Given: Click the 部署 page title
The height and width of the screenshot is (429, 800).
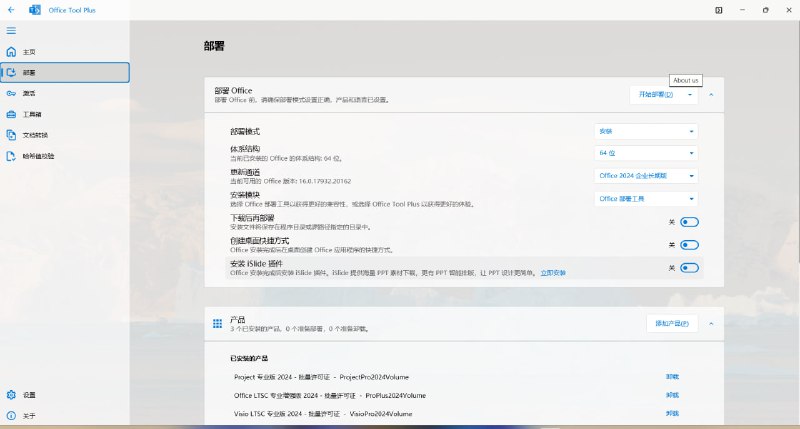Looking at the screenshot, I should (x=214, y=46).
